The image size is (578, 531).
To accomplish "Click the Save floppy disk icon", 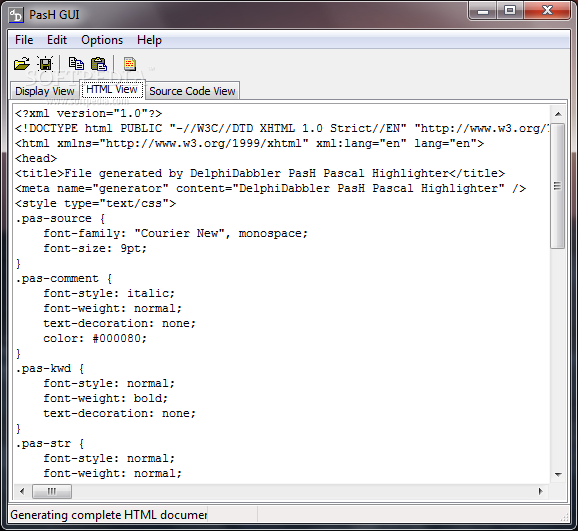I will coord(45,64).
